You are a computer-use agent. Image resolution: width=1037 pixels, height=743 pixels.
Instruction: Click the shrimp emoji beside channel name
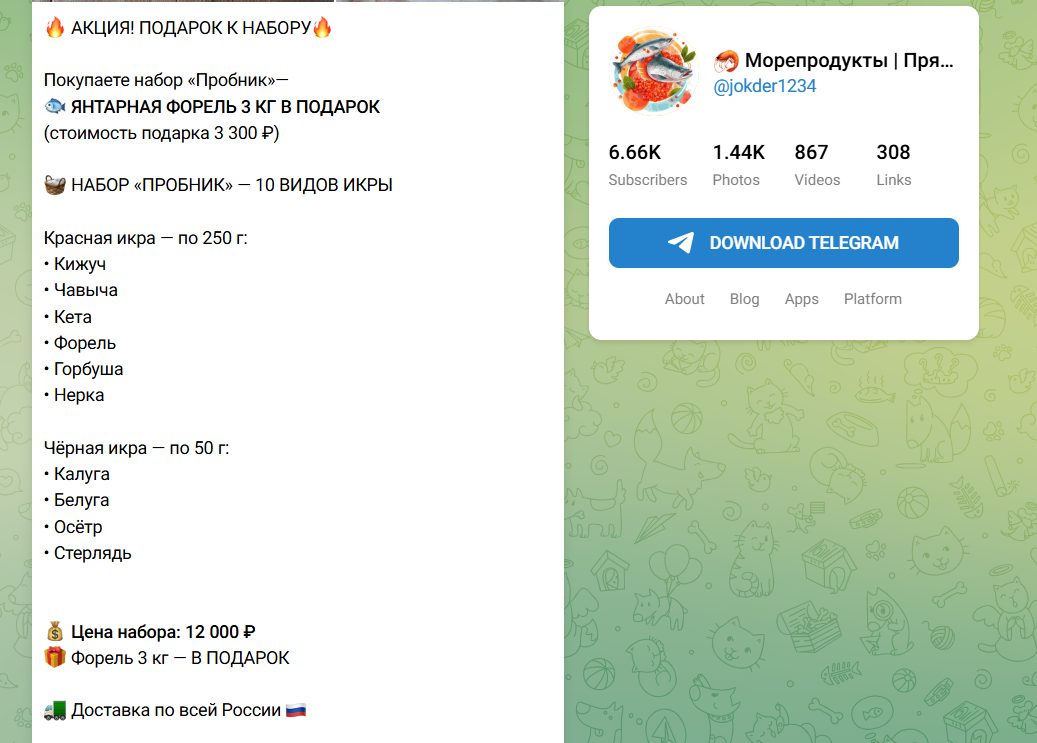tap(726, 62)
